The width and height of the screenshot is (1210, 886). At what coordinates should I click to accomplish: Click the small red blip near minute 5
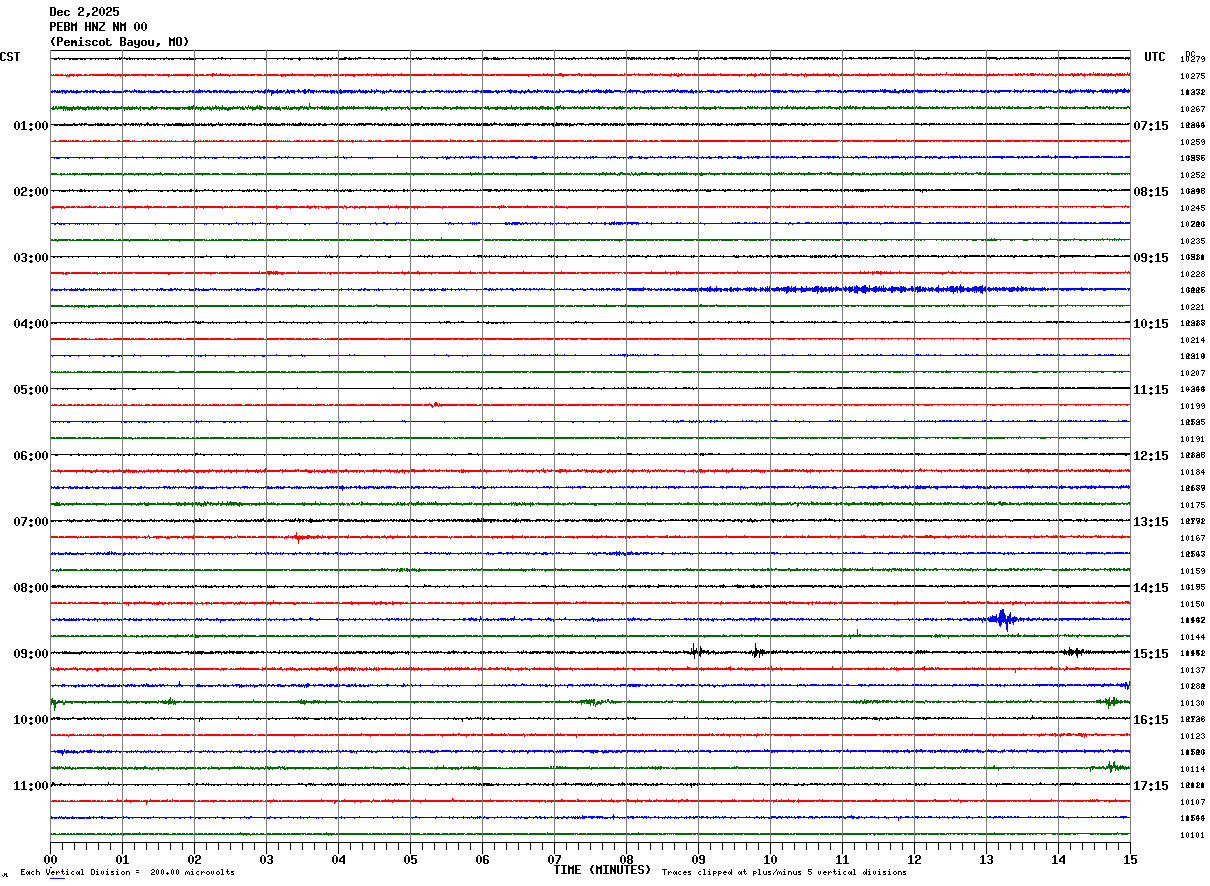pyautogui.click(x=434, y=405)
